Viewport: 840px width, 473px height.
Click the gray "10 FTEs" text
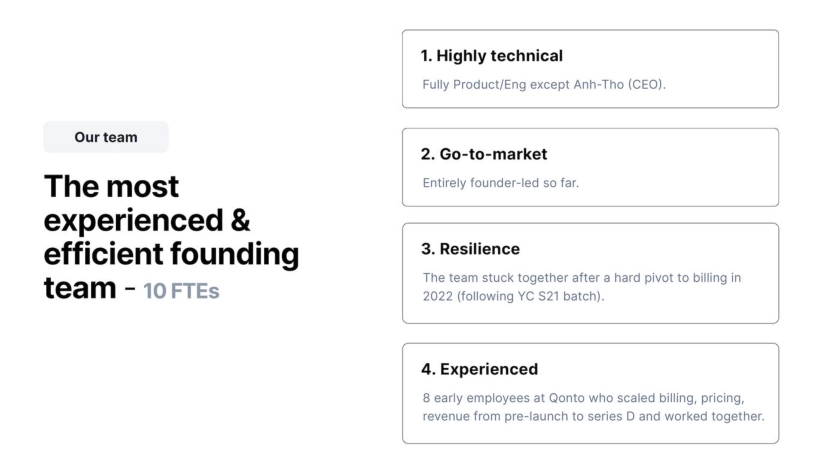click(x=181, y=292)
